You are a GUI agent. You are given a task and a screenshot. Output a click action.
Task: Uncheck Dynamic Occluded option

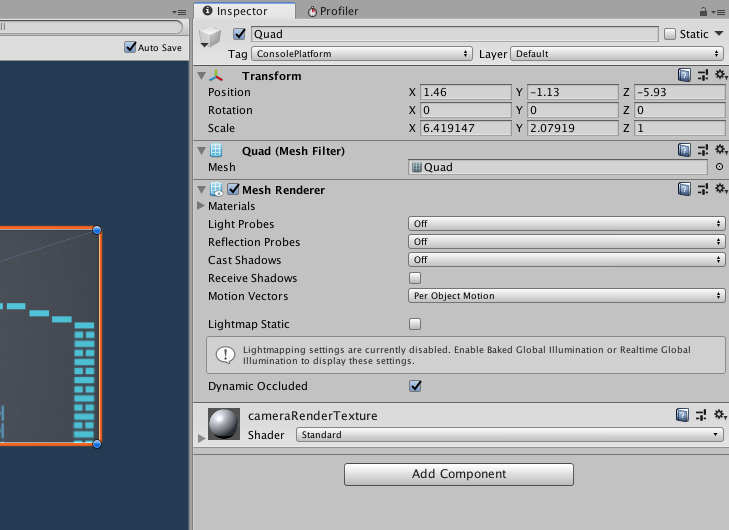tap(415, 386)
